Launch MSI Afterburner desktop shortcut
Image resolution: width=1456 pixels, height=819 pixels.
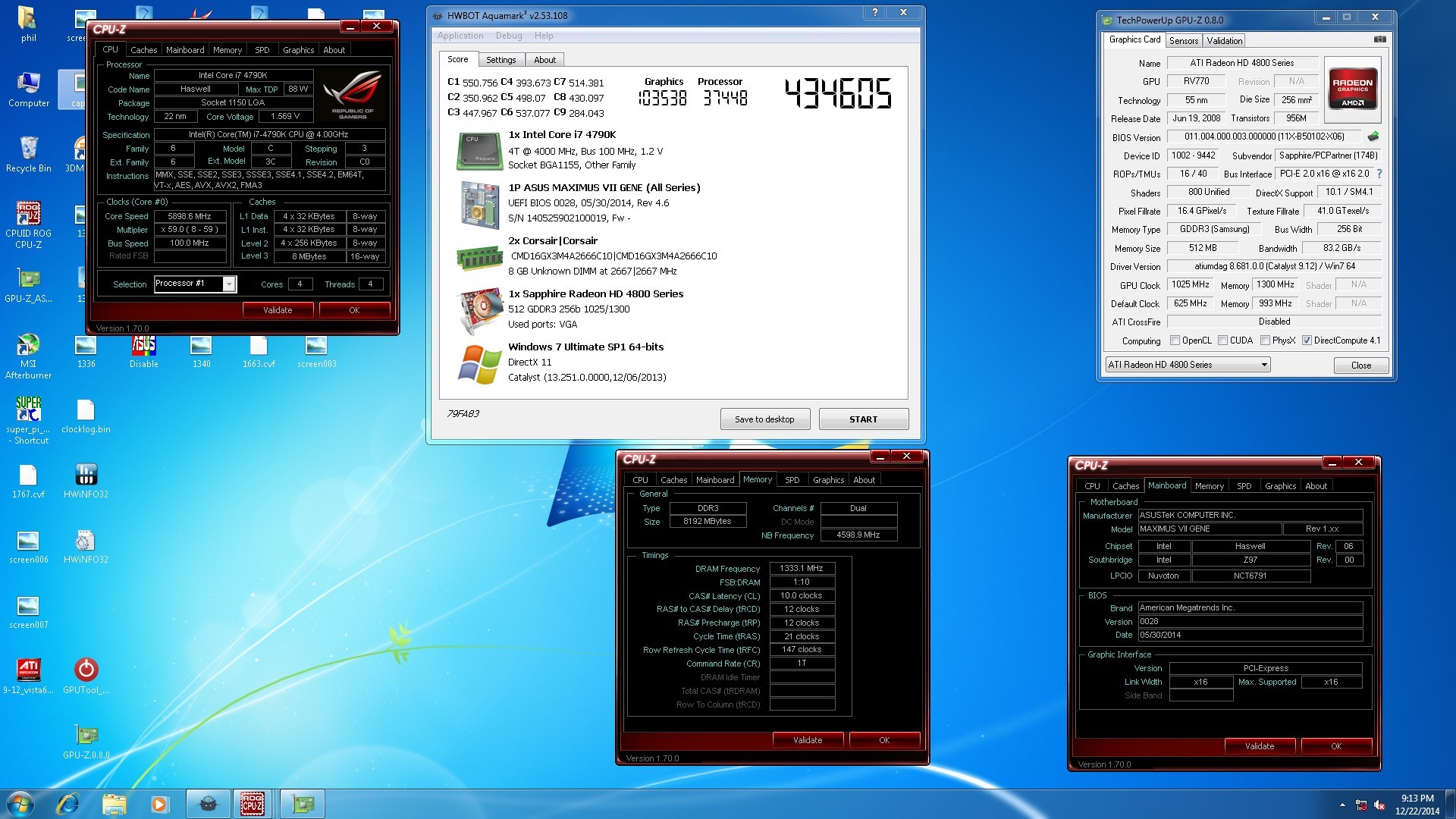29,356
